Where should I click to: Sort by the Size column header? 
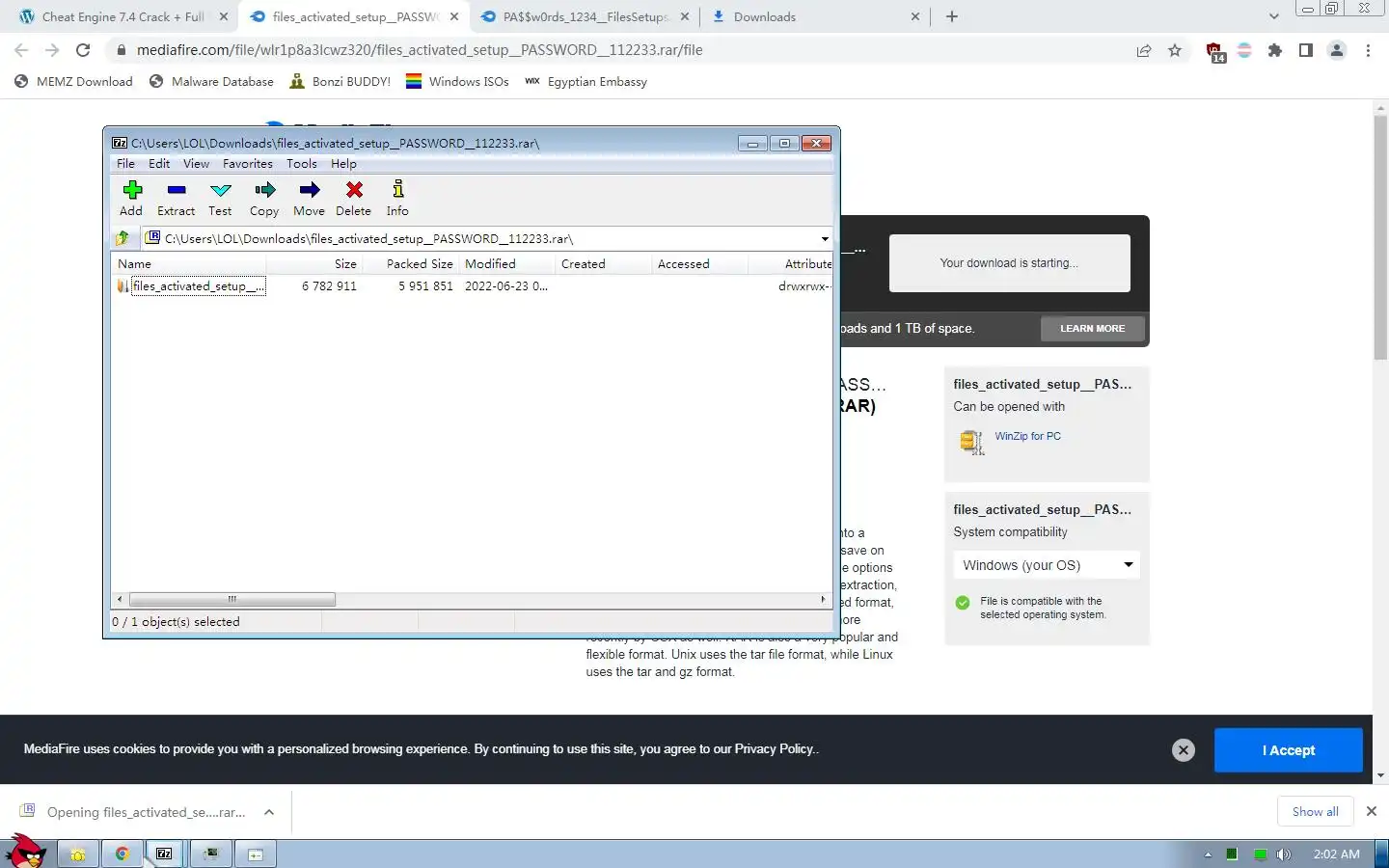[x=314, y=263]
